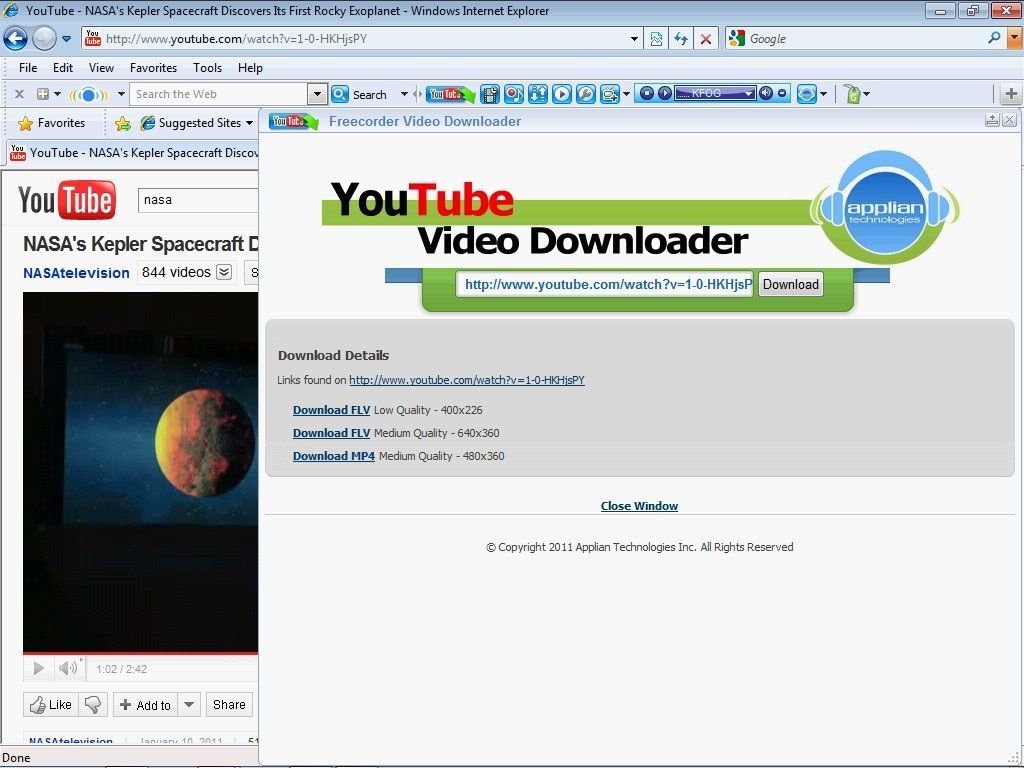
Task: Open the View menu
Action: 101,68
